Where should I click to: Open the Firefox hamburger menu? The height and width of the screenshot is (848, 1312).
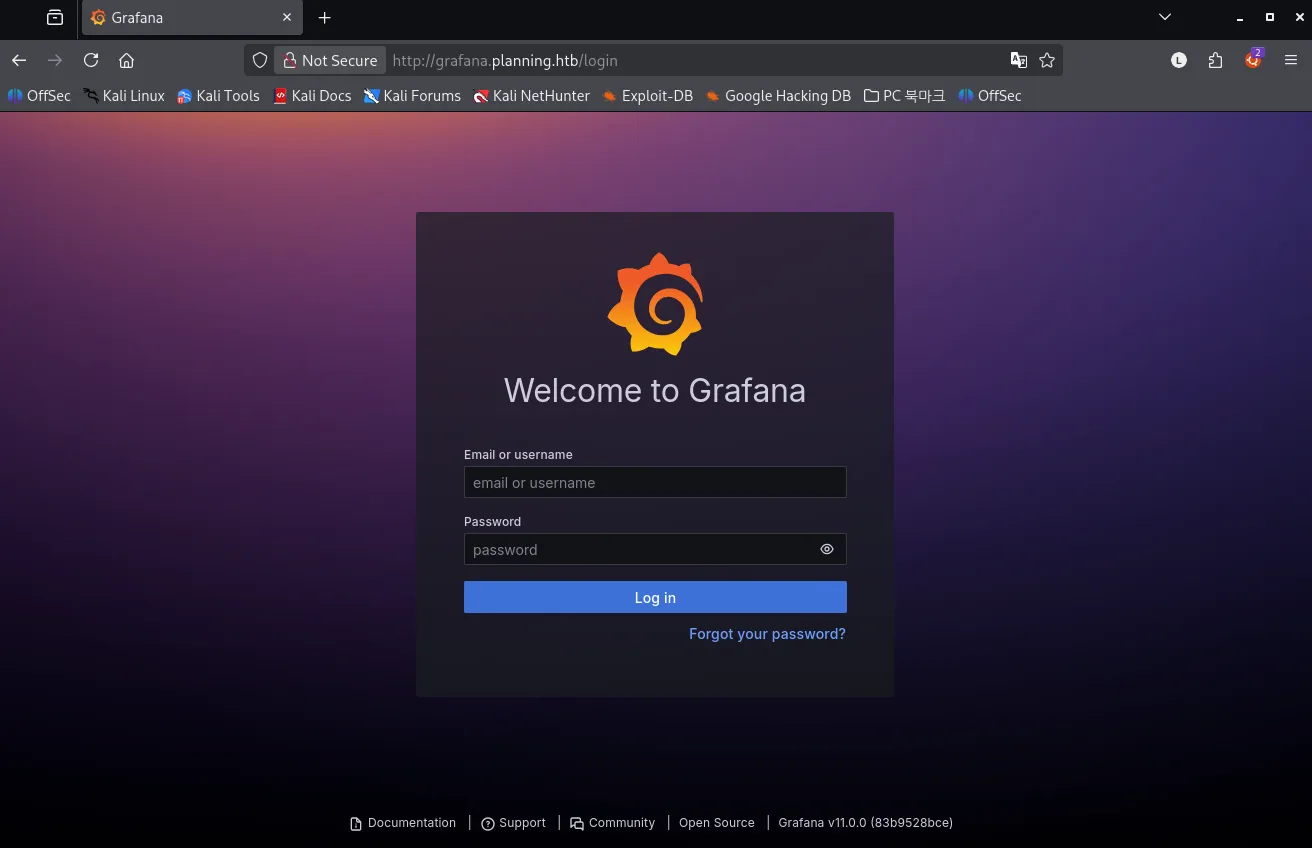coord(1291,60)
